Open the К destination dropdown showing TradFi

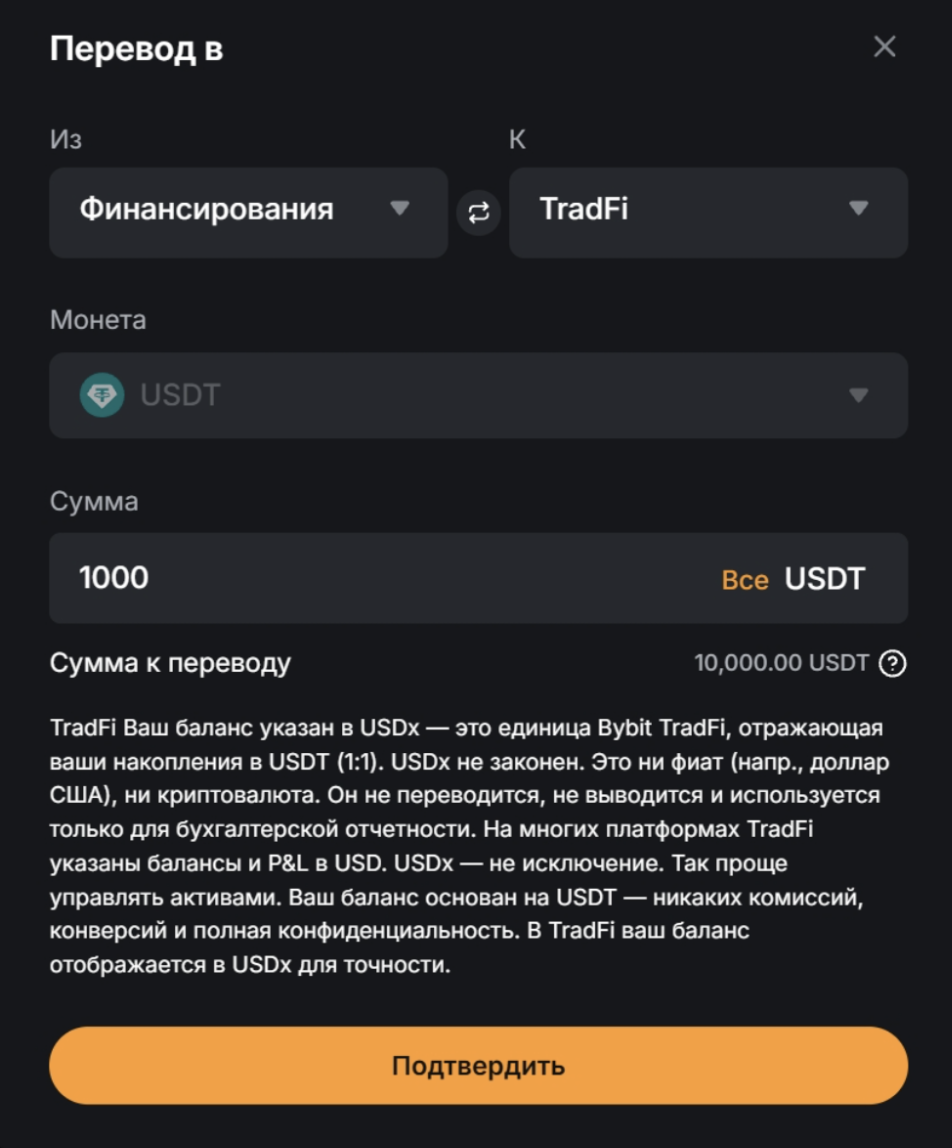pos(709,213)
